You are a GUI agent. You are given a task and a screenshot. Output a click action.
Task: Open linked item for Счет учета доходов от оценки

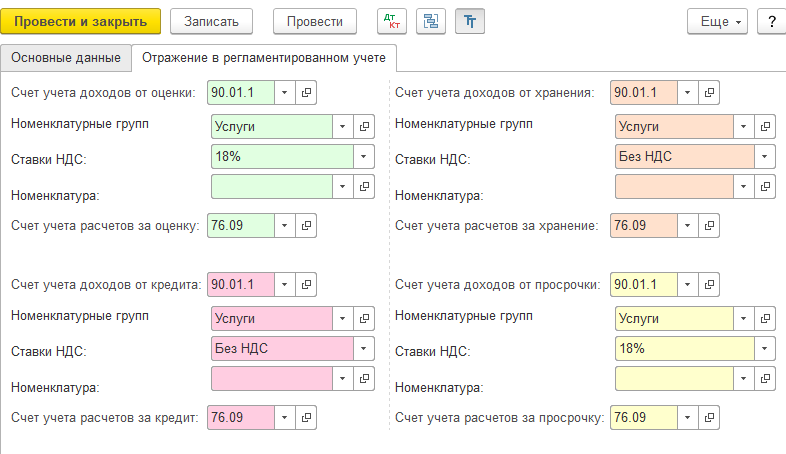[x=306, y=93]
